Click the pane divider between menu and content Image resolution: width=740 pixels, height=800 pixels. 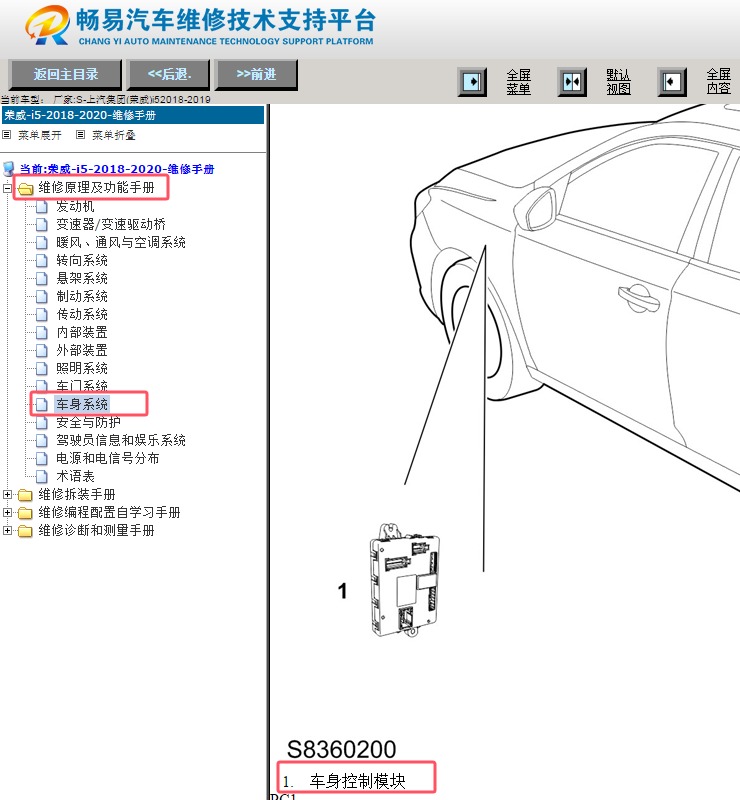pyautogui.click(x=268, y=452)
